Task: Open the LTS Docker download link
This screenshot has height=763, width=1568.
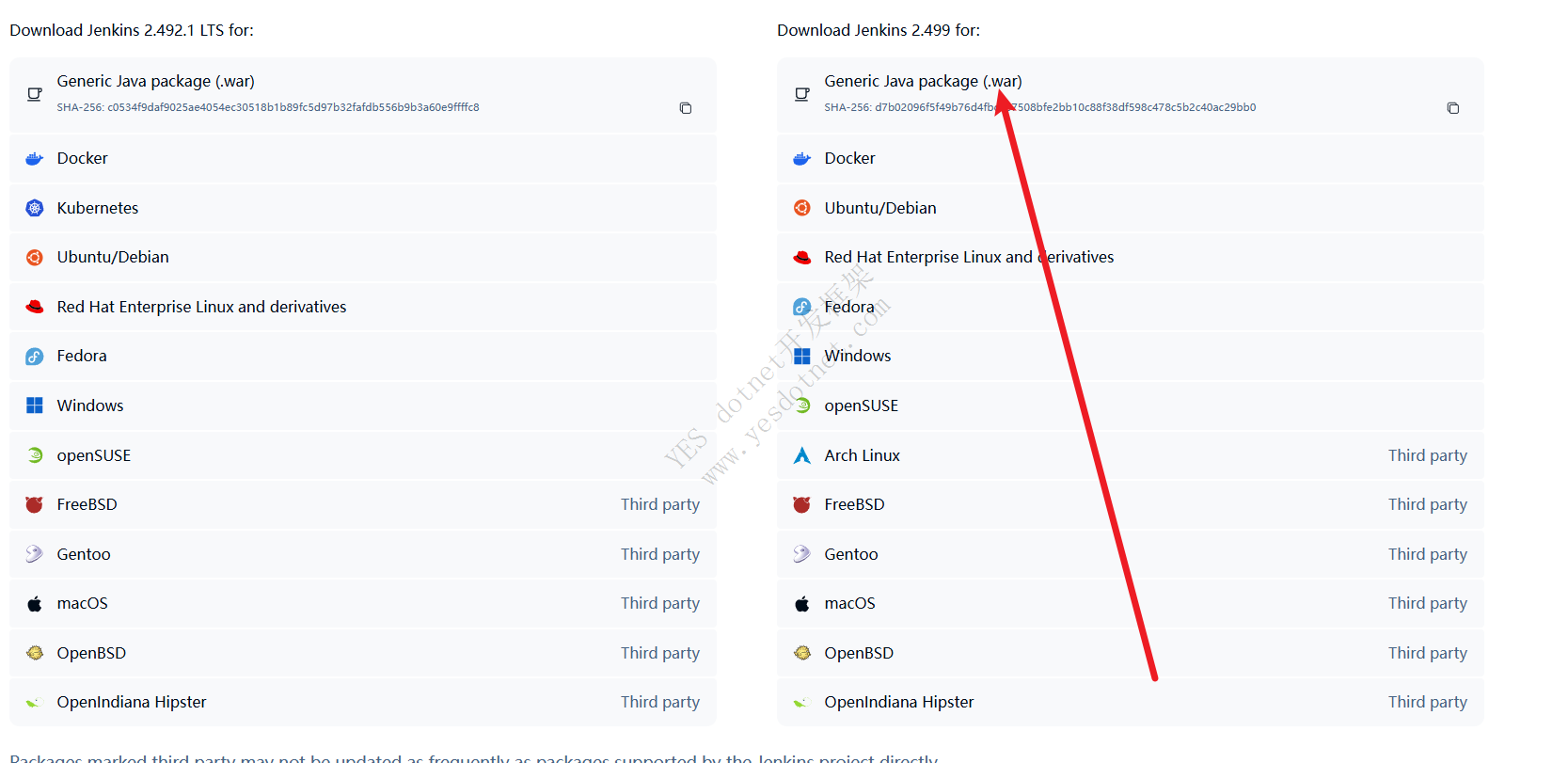Action: 363,158
